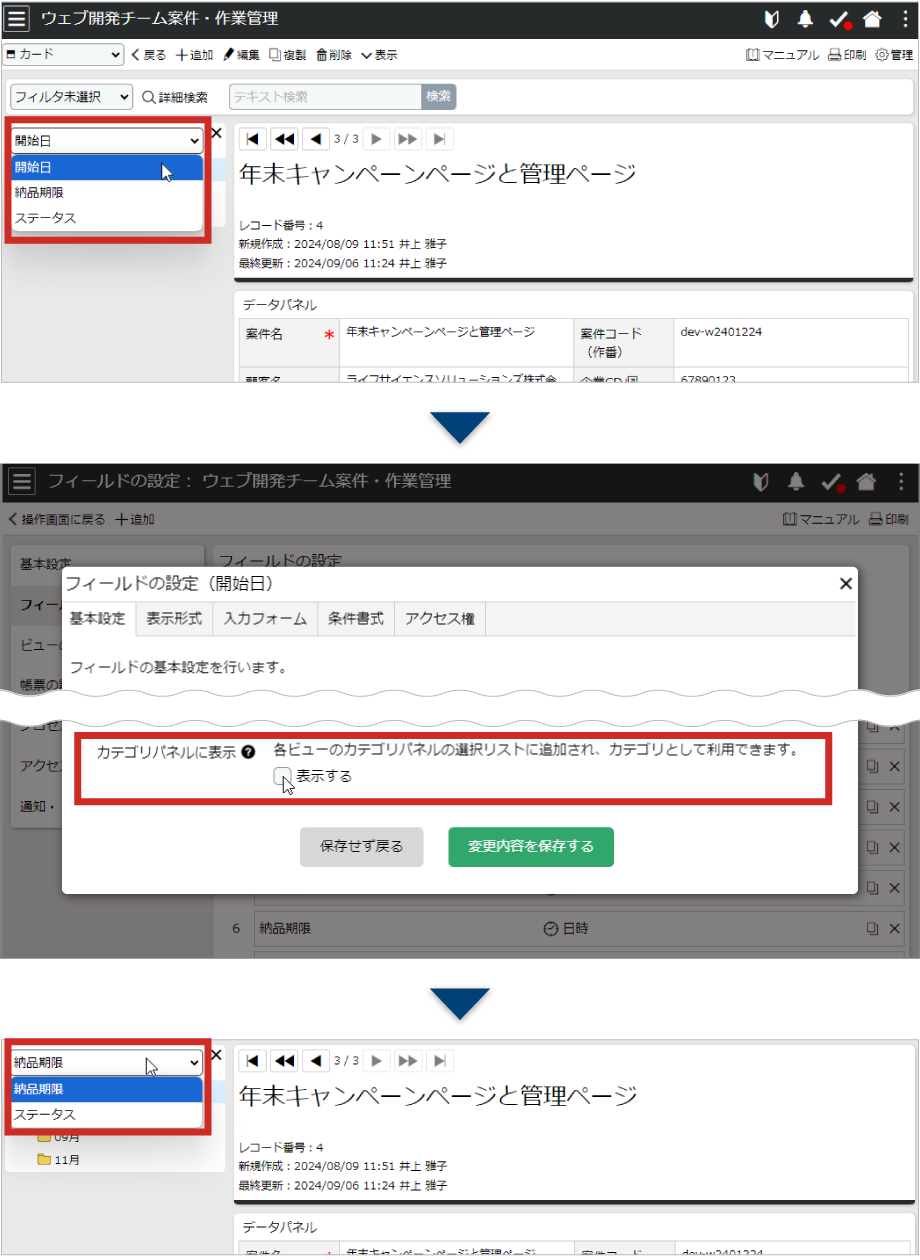Switch to the 表示形式 tab
Viewport: 920px width, 1260px height.
174,619
